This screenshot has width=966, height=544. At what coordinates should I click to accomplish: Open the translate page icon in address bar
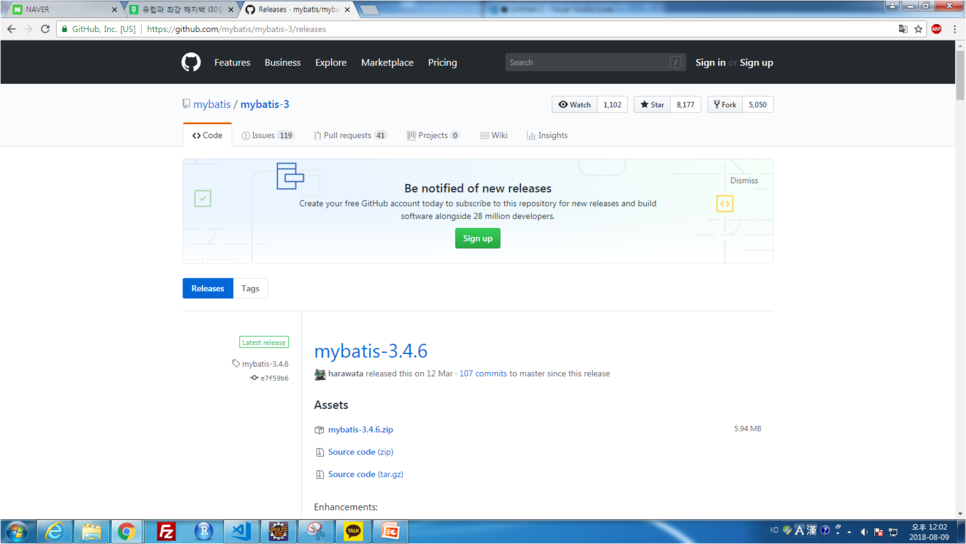click(x=903, y=29)
